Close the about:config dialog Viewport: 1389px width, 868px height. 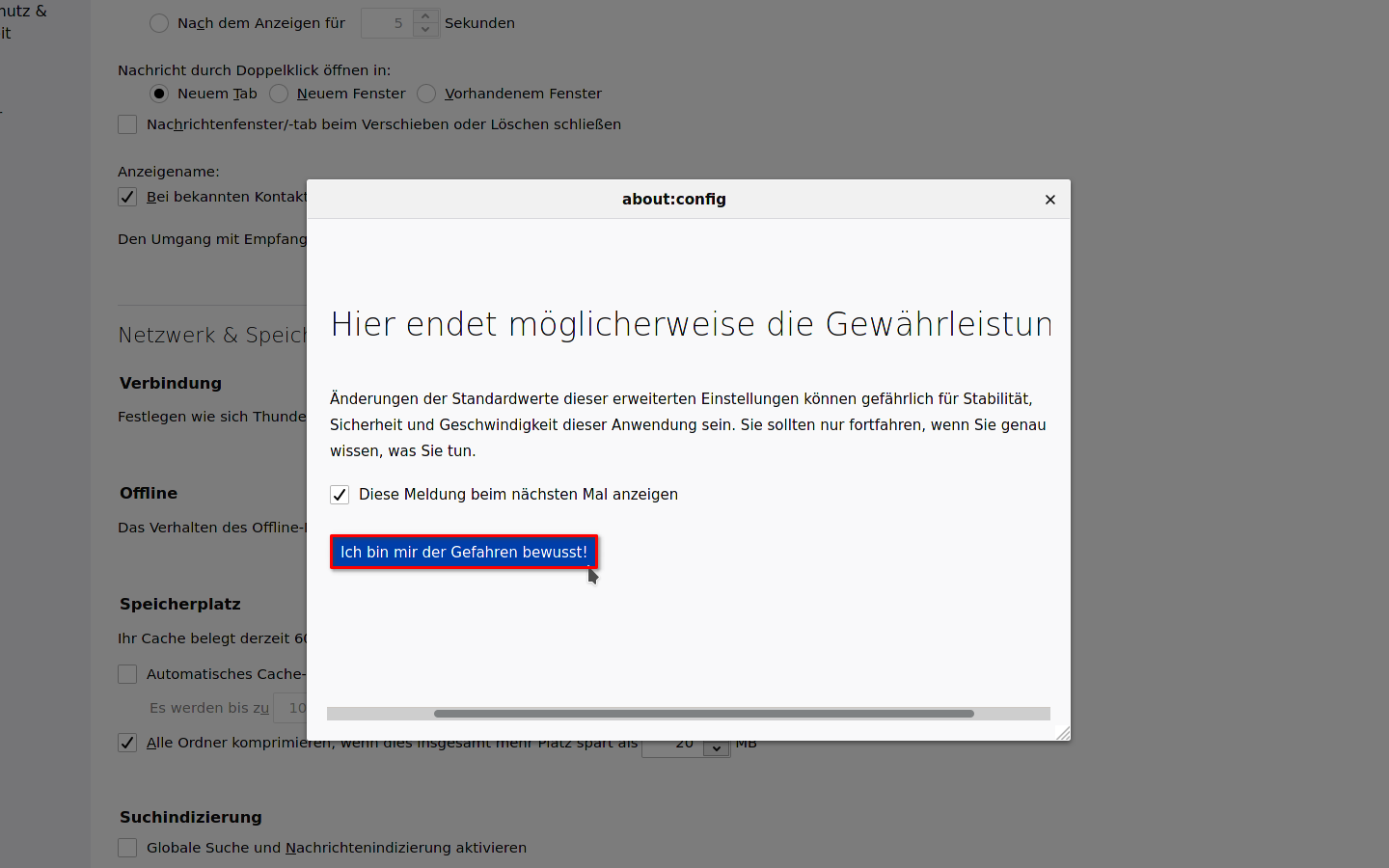tap(1049, 200)
